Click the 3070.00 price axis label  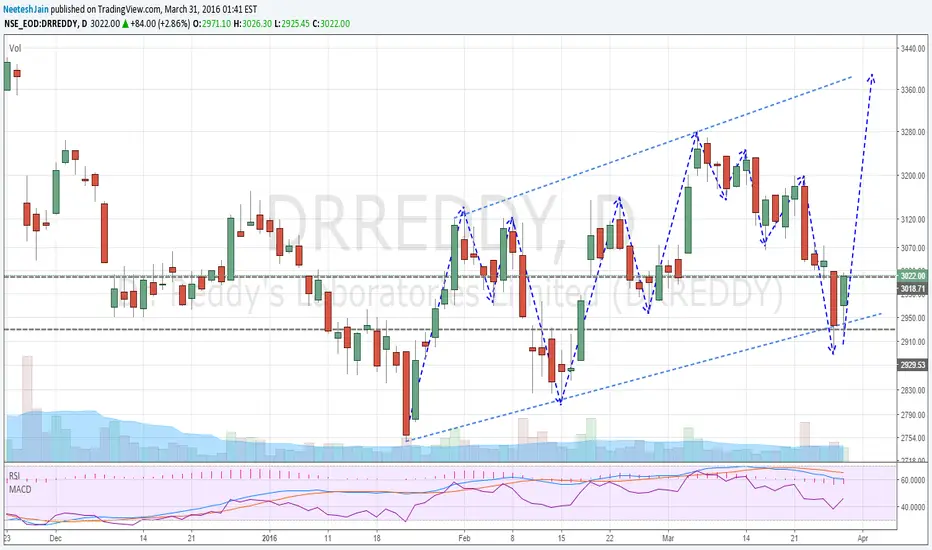(x=913, y=248)
